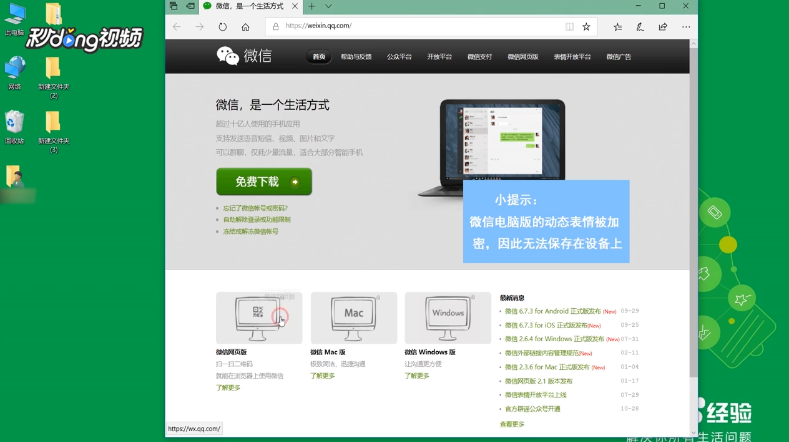Select 新建文件夹 (3) desktop folder
This screenshot has width=789, height=442.
[53, 132]
